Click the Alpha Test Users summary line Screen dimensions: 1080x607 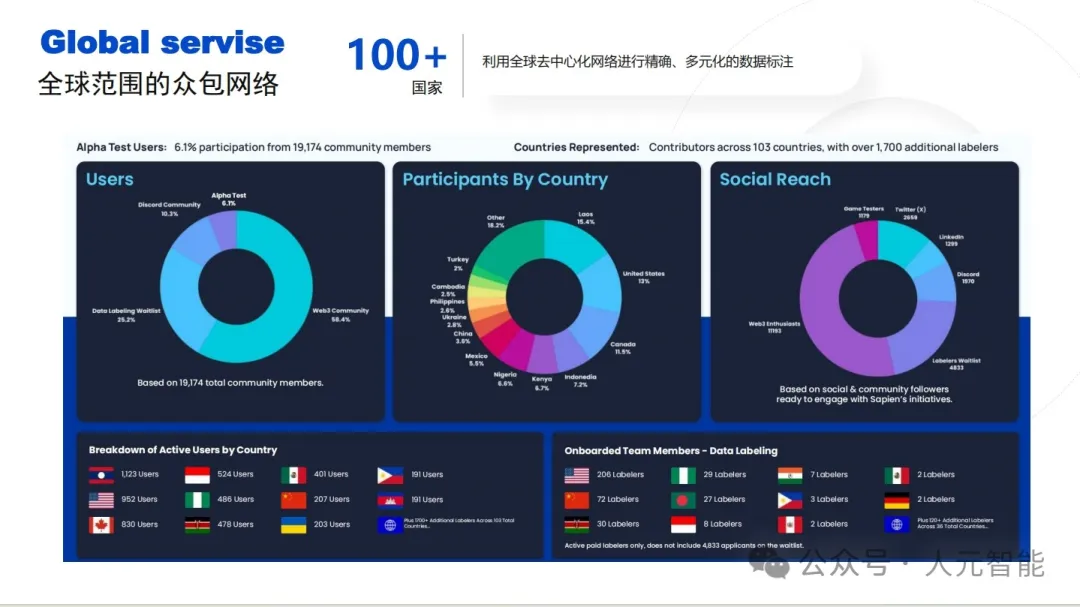pyautogui.click(x=253, y=147)
